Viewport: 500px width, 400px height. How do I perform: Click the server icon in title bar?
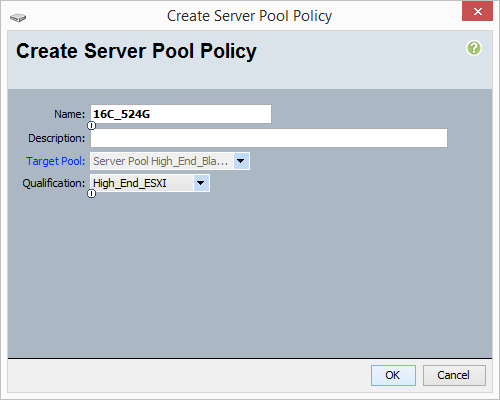[x=18, y=17]
